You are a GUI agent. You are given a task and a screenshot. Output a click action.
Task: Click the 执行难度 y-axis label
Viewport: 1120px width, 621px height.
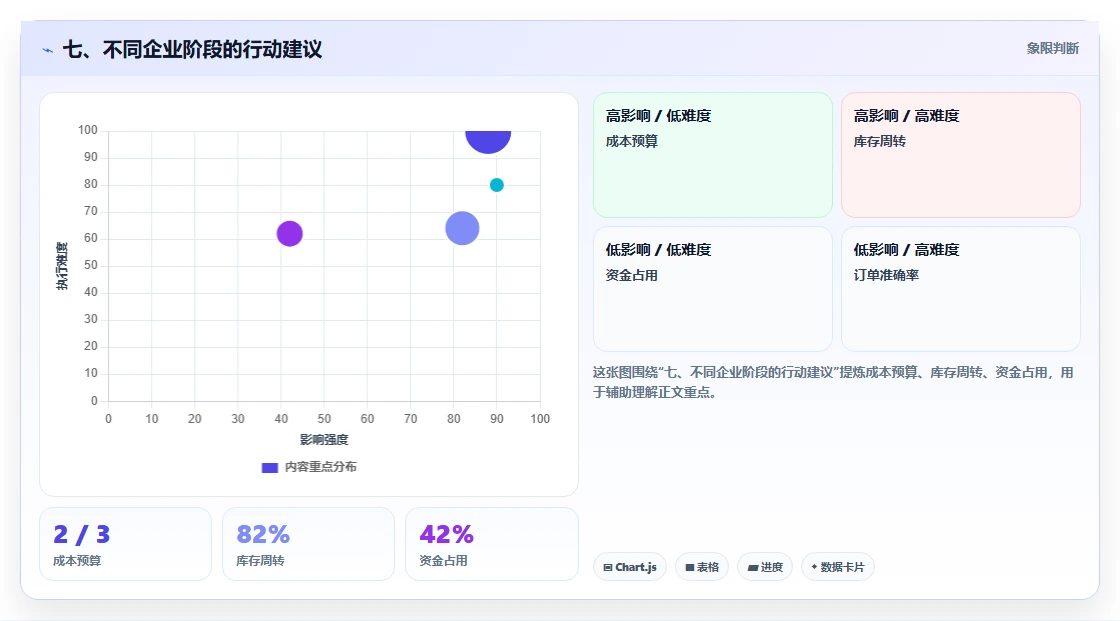(x=62, y=266)
